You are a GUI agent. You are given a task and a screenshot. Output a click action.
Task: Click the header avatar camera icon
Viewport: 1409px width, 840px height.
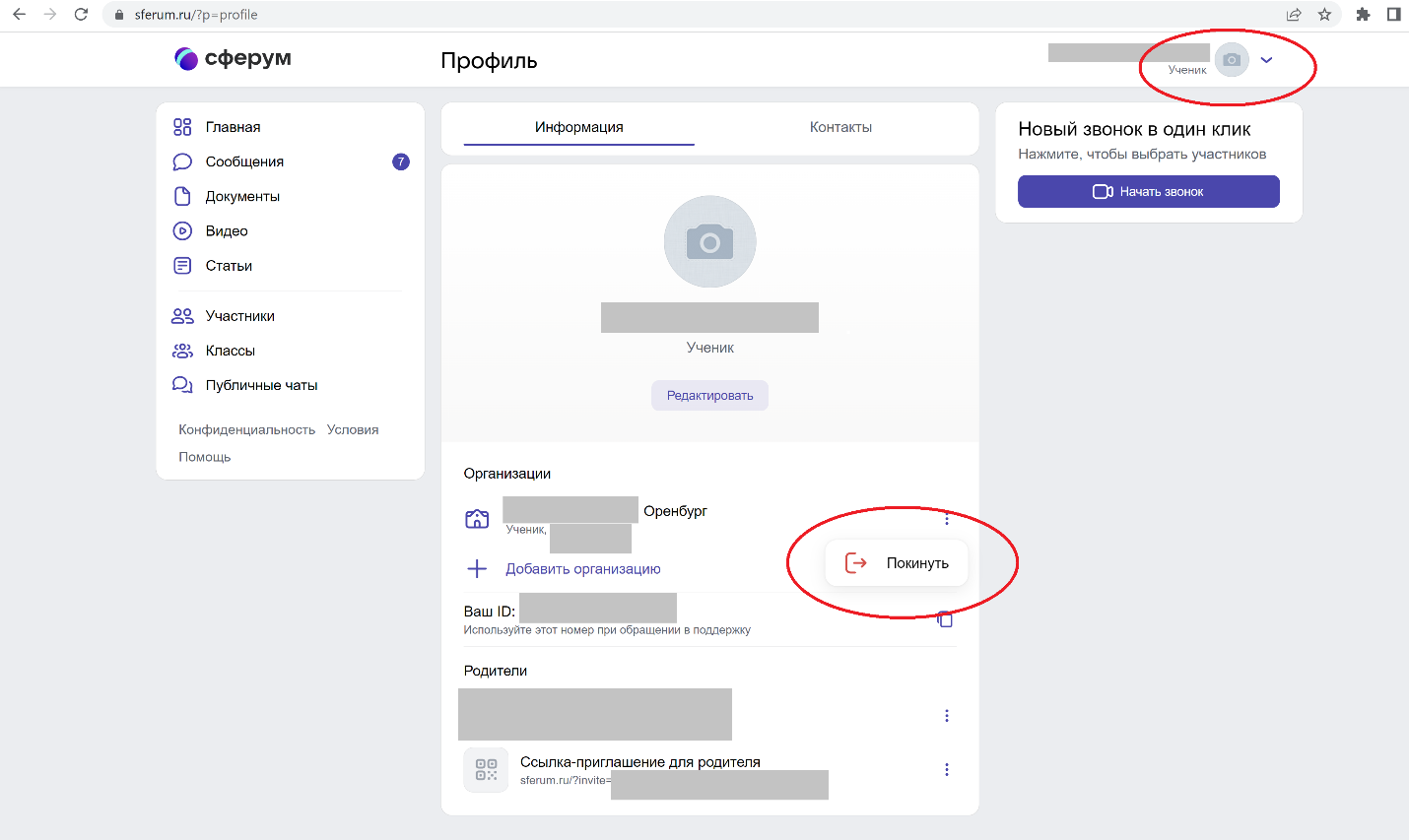point(1232,60)
